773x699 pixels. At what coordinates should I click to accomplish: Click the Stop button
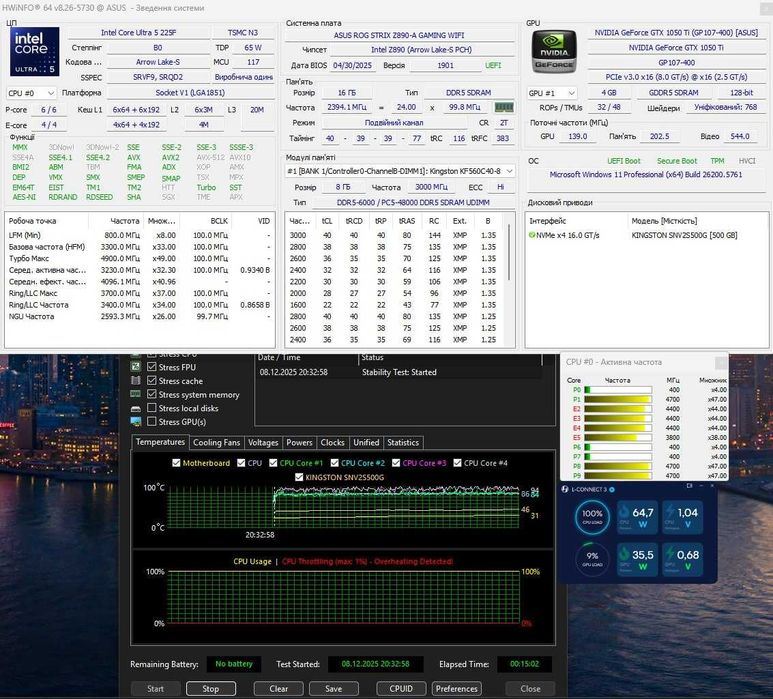pyautogui.click(x=211, y=689)
